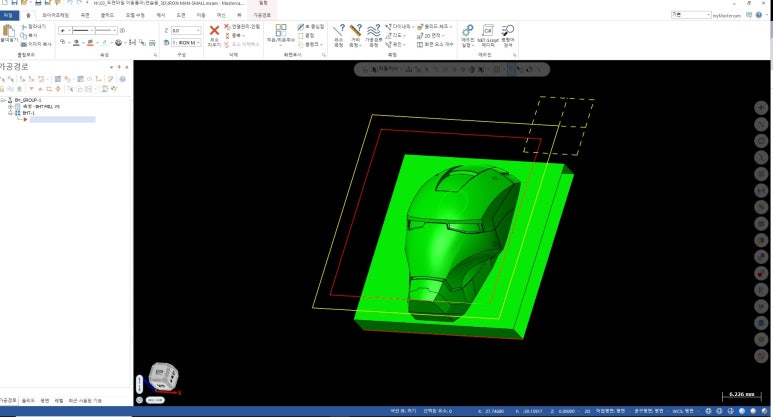Click the Run Add-In gears icon
Screen dimensions: 773x417
[x=467, y=31]
